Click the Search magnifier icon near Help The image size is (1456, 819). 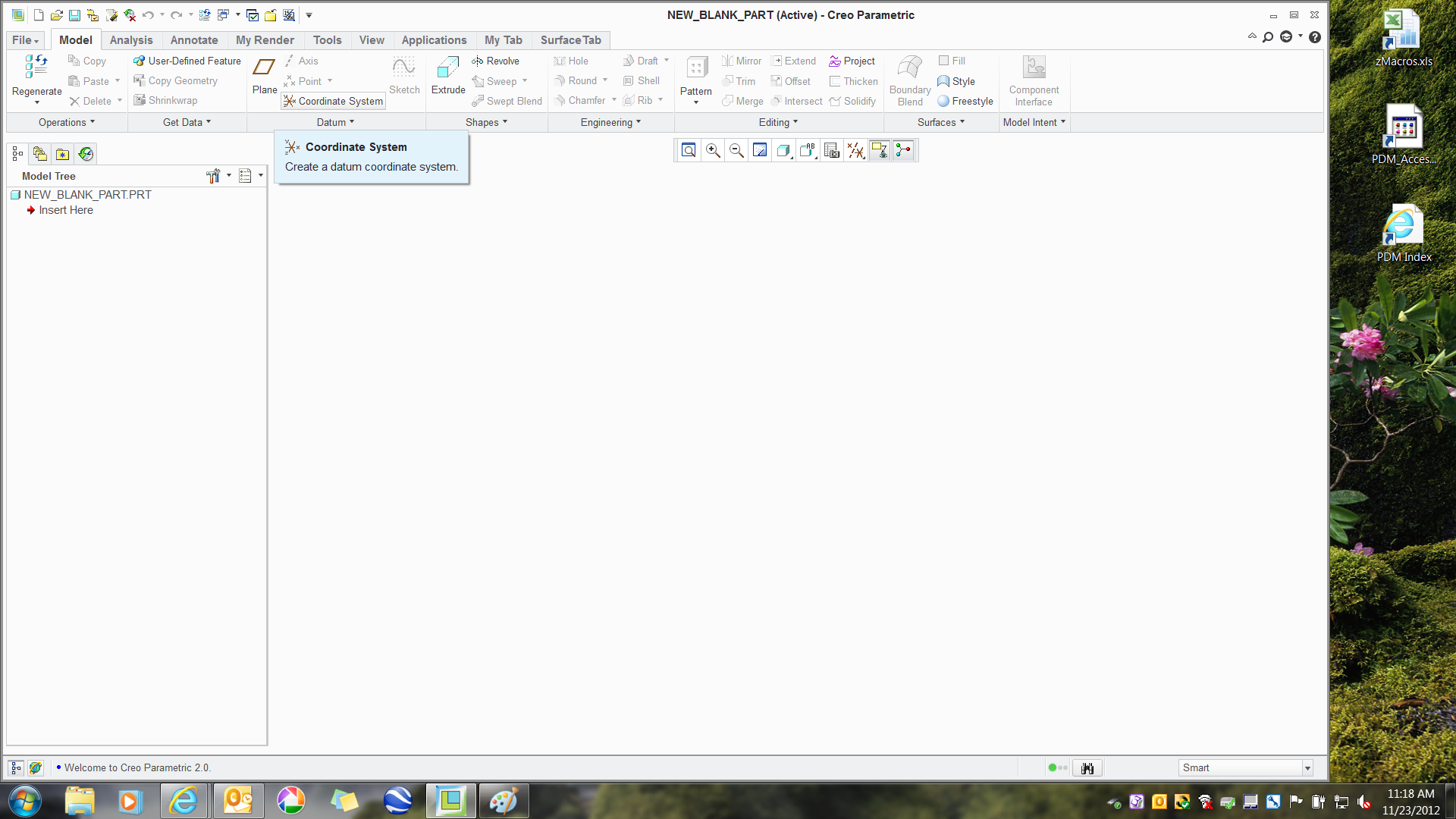click(1268, 37)
